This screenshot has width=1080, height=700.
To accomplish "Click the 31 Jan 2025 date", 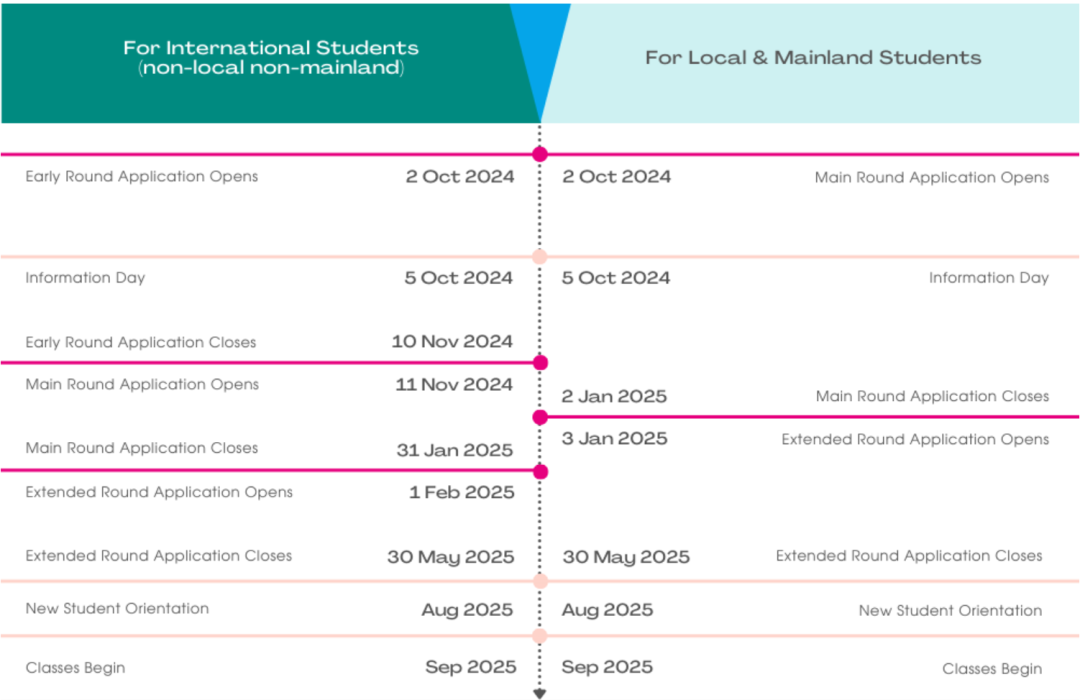I will coord(455,451).
